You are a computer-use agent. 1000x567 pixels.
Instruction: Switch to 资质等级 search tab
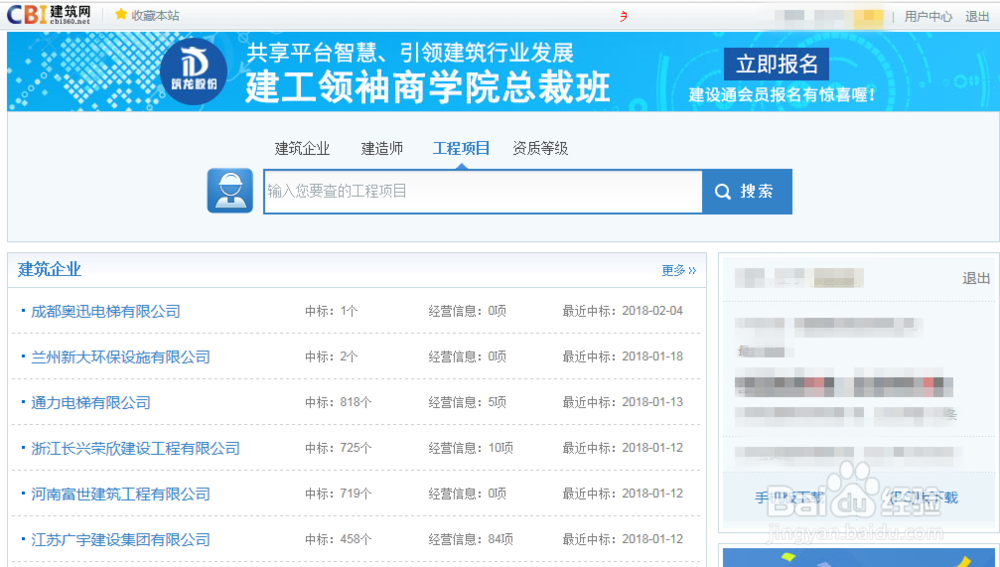(540, 149)
